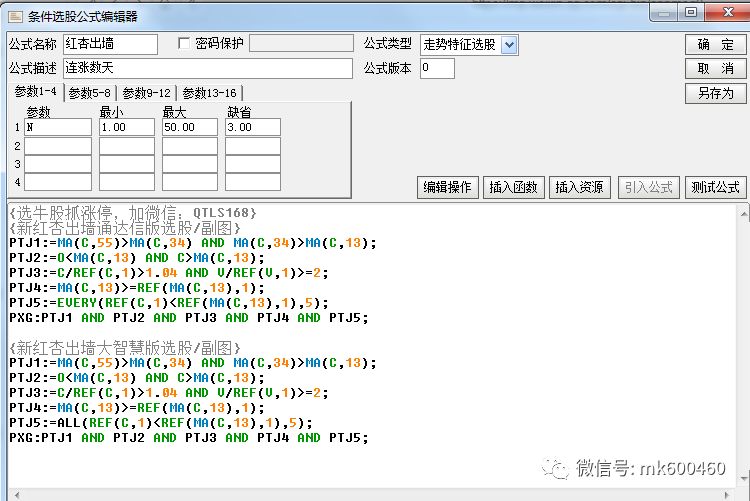Select the 参数1-4 tab
Screen dimensions: 750x501
click(x=35, y=93)
